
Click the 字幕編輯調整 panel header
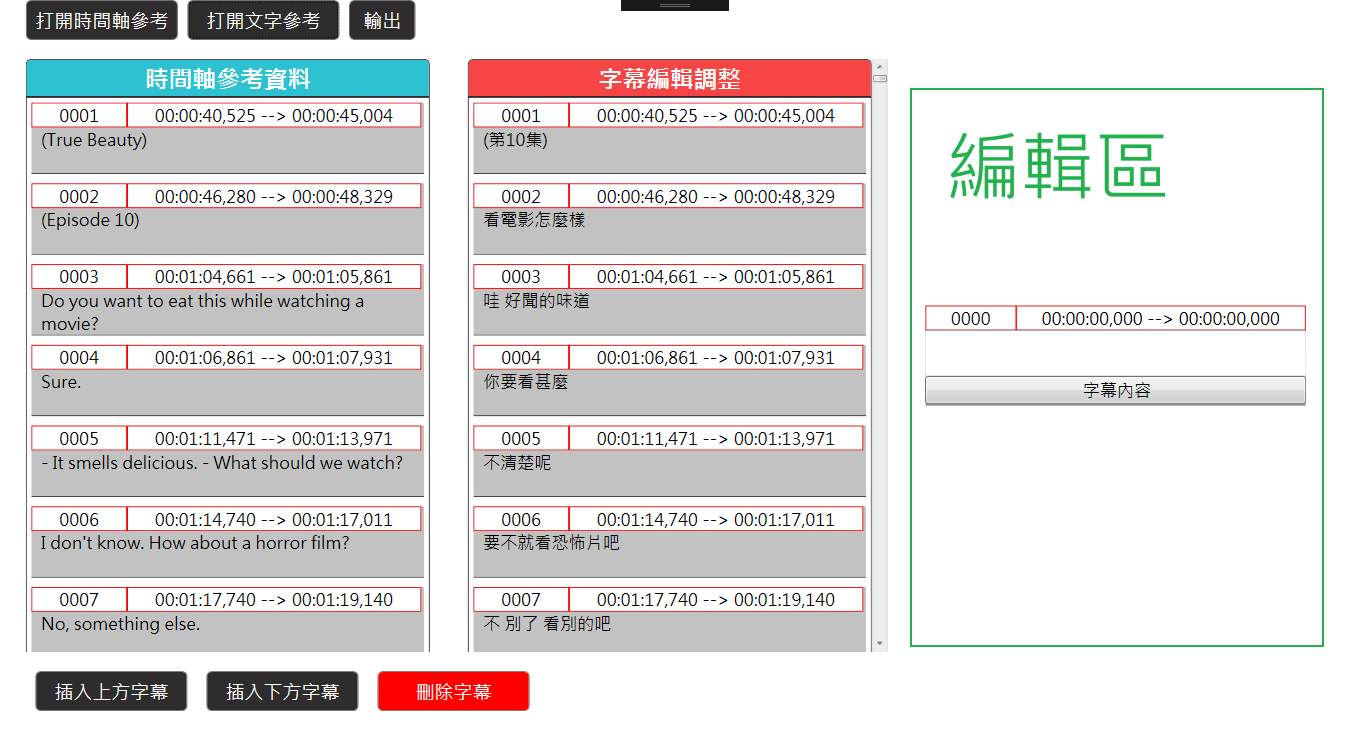[670, 79]
